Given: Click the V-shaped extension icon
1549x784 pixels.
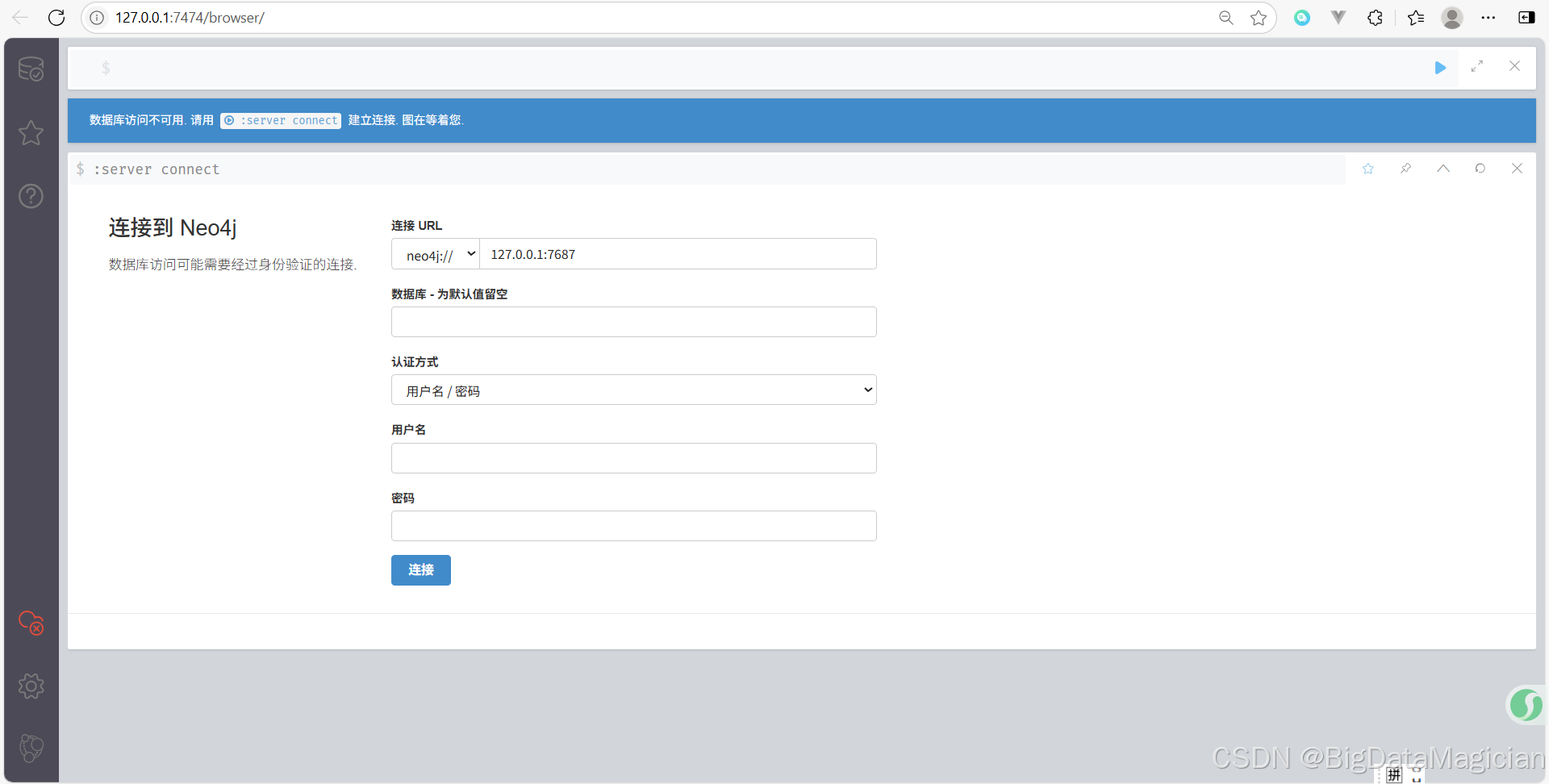Looking at the screenshot, I should 1338,17.
